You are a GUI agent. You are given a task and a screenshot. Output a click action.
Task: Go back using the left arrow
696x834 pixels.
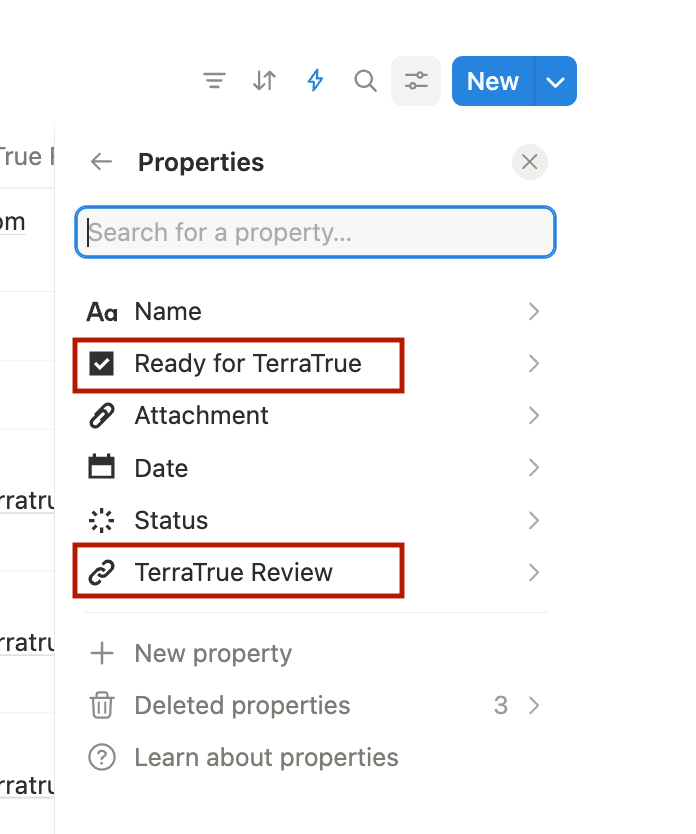click(x=102, y=162)
